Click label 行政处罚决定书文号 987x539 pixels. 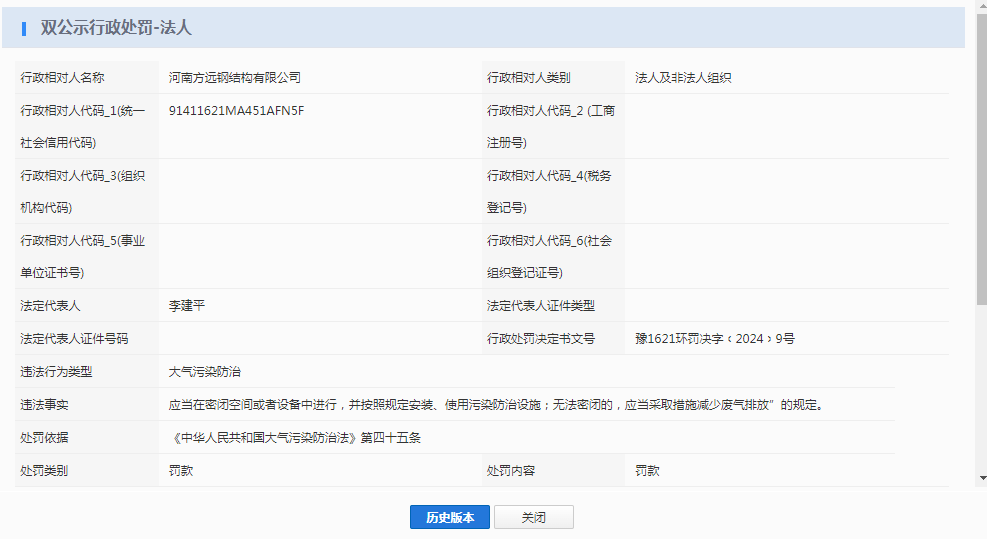click(541, 339)
